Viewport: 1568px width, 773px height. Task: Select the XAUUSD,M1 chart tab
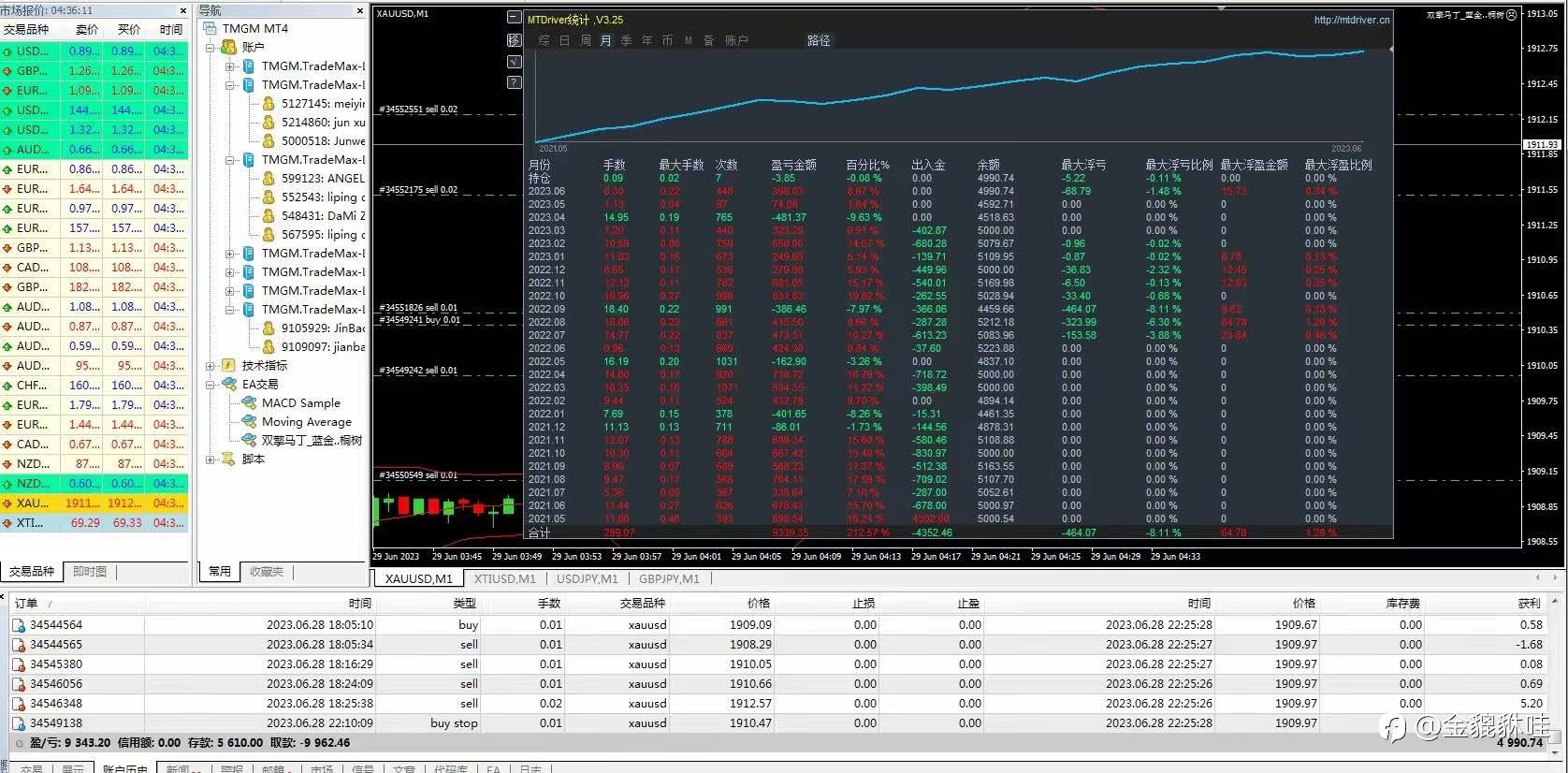point(418,578)
